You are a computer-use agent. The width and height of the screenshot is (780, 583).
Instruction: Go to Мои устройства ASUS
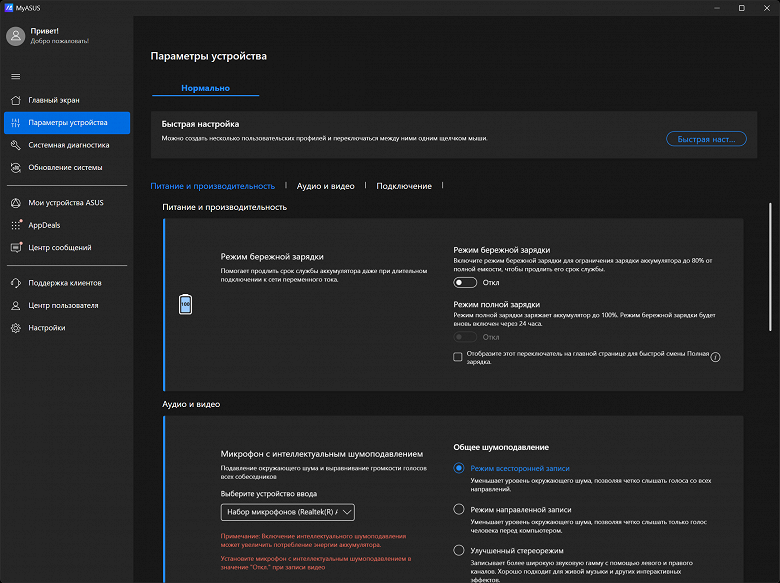(67, 202)
